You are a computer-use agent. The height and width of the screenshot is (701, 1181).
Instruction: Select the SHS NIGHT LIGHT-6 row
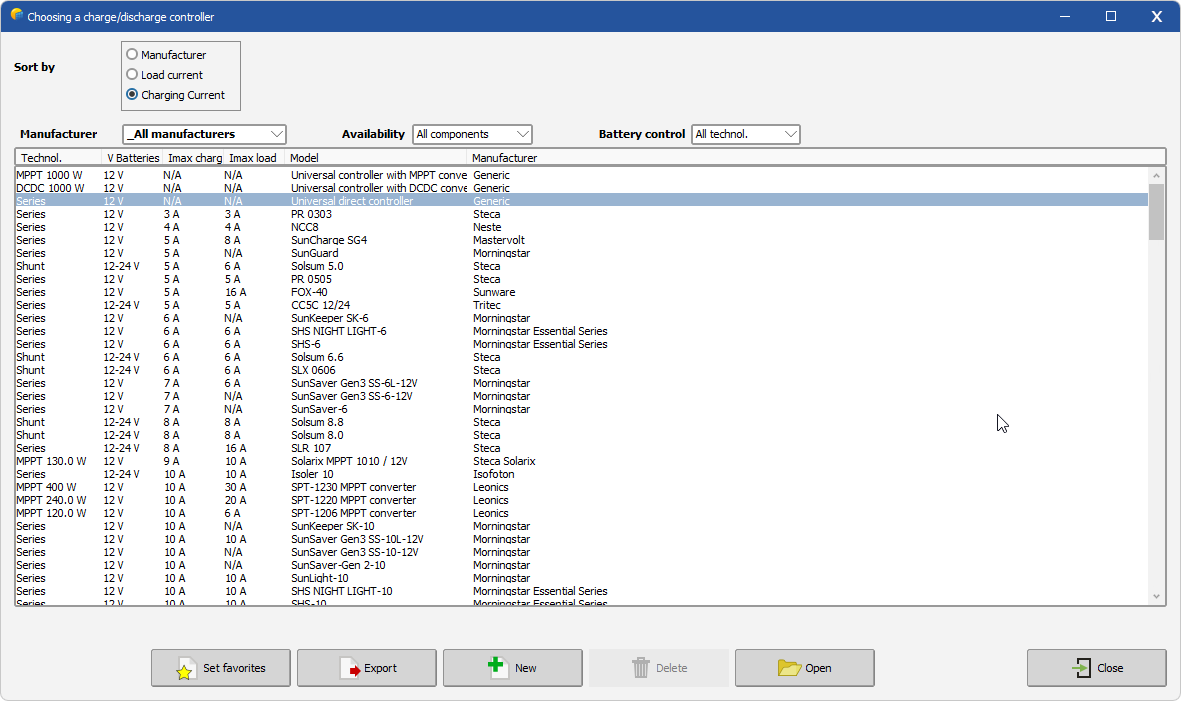(581, 331)
